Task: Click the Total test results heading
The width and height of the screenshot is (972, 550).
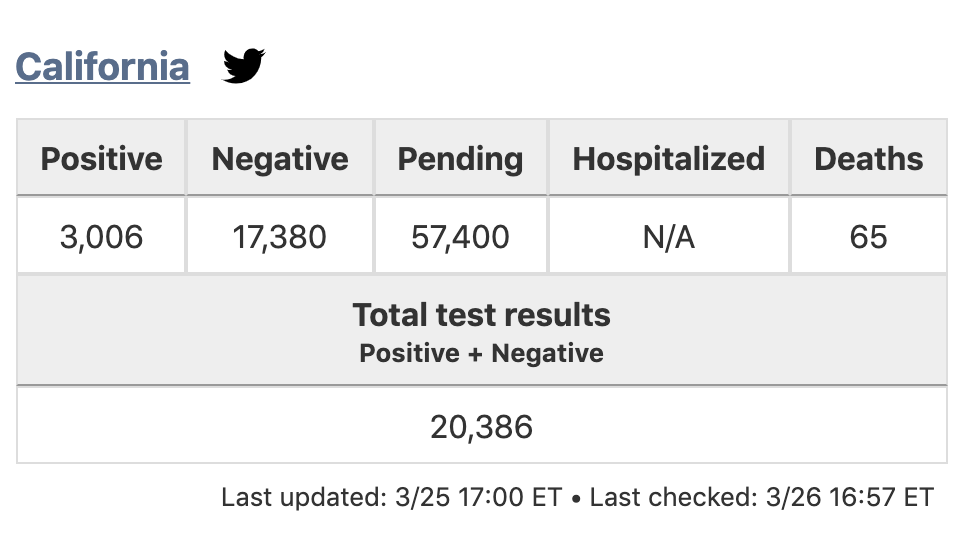Action: coord(482,314)
